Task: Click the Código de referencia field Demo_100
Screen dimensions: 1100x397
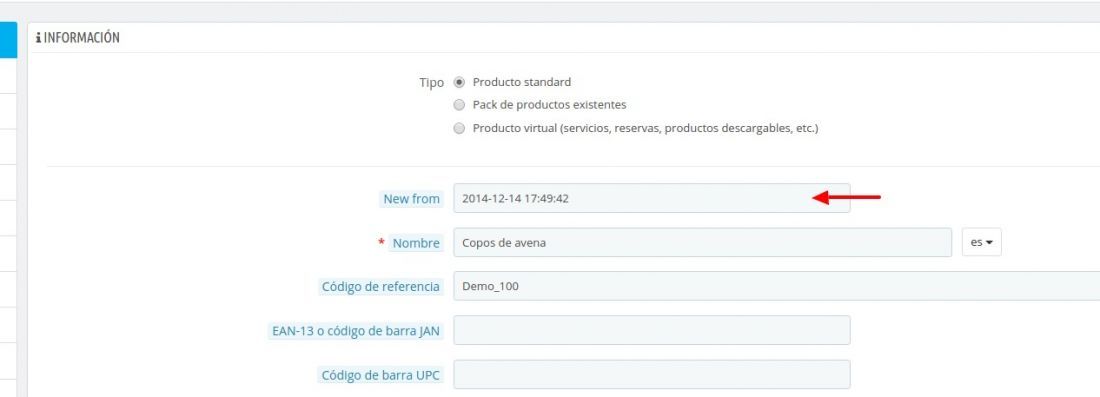Action: (x=777, y=286)
